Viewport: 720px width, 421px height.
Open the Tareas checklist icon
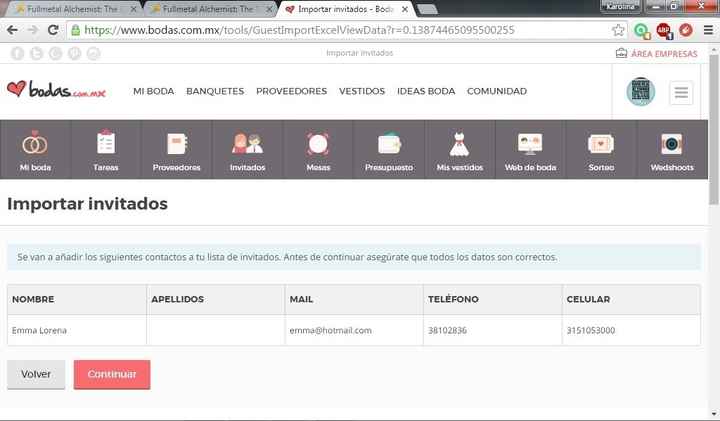coord(106,142)
